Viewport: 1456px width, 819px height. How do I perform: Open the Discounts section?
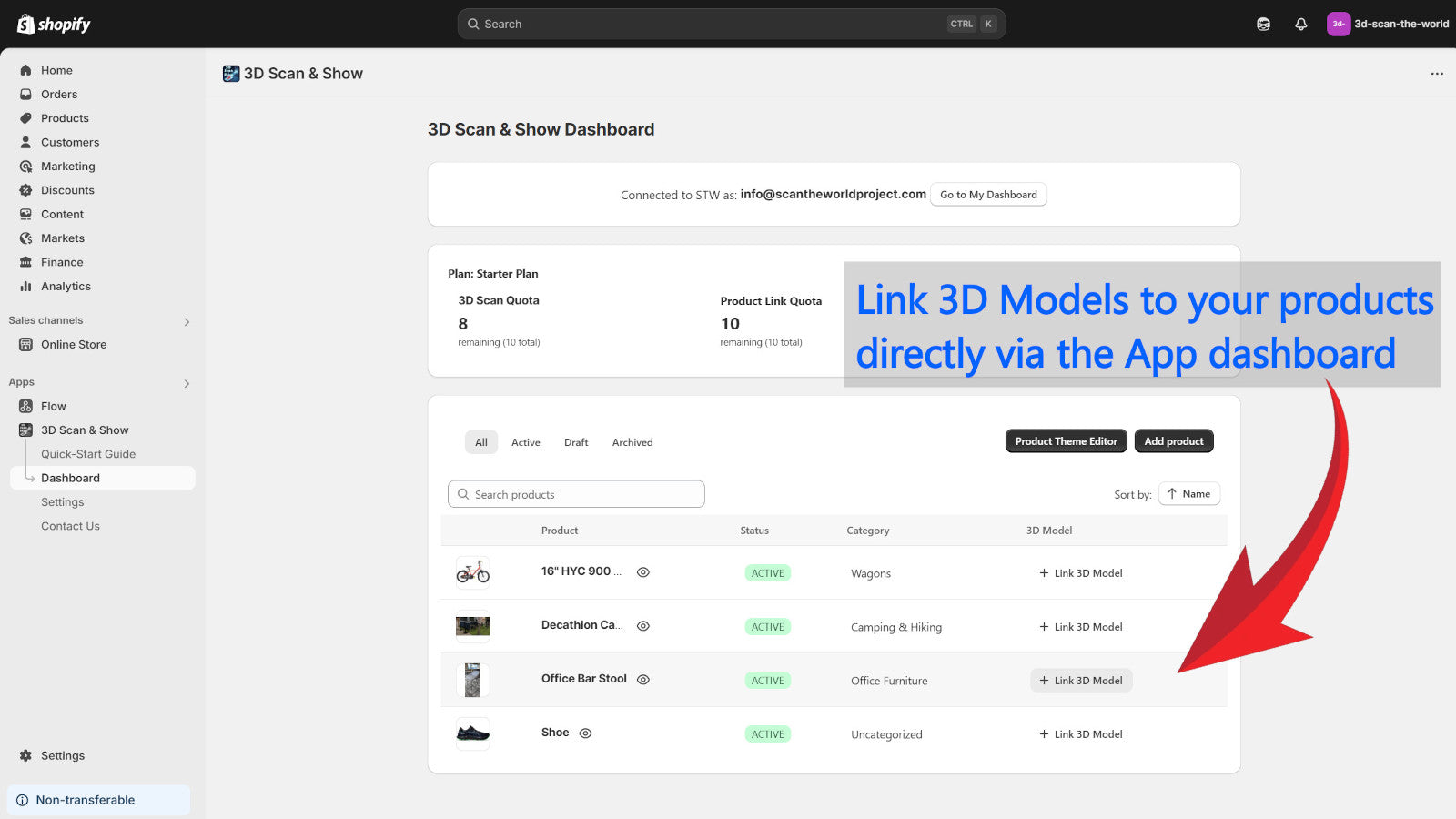tap(27, 190)
